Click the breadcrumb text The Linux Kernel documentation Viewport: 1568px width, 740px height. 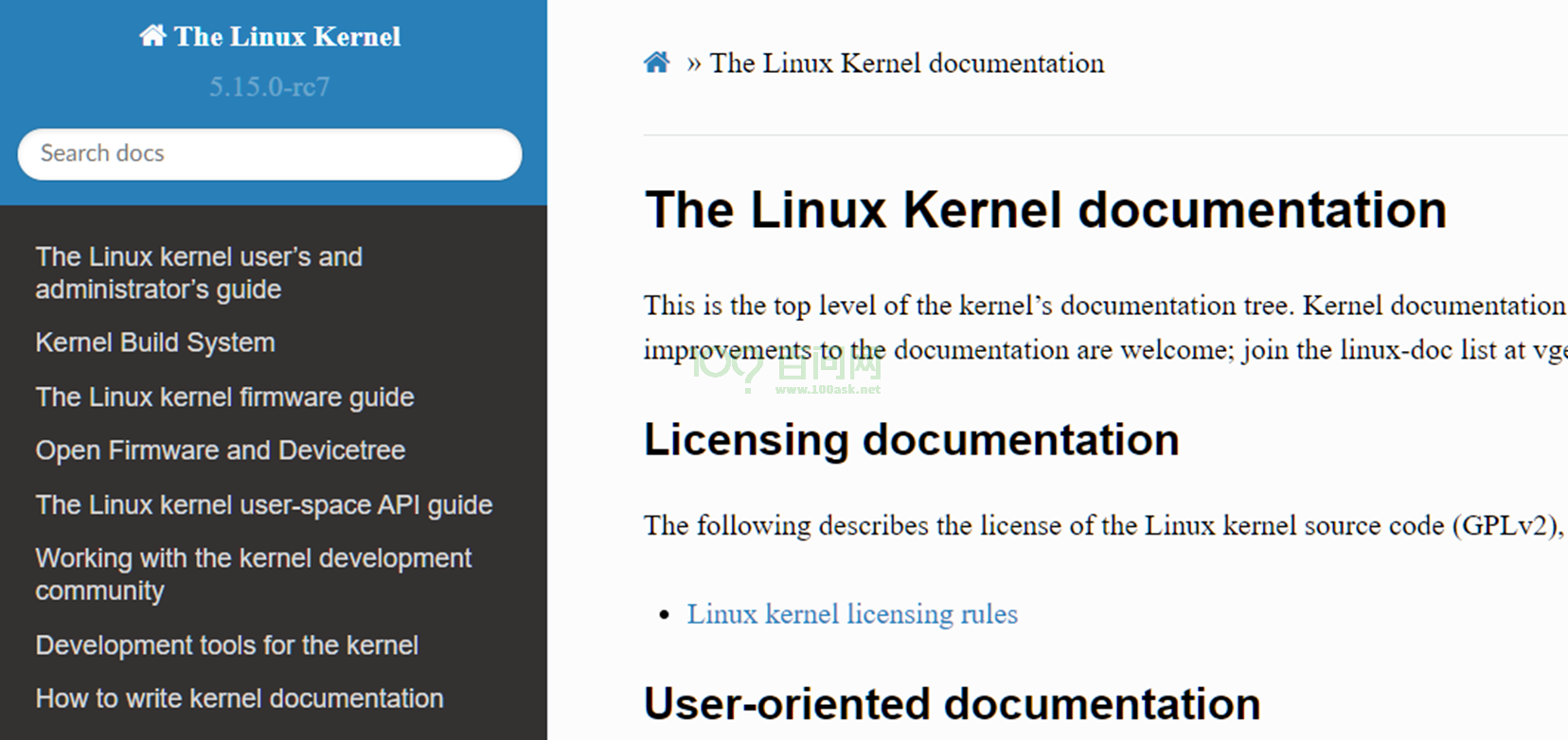tap(906, 63)
